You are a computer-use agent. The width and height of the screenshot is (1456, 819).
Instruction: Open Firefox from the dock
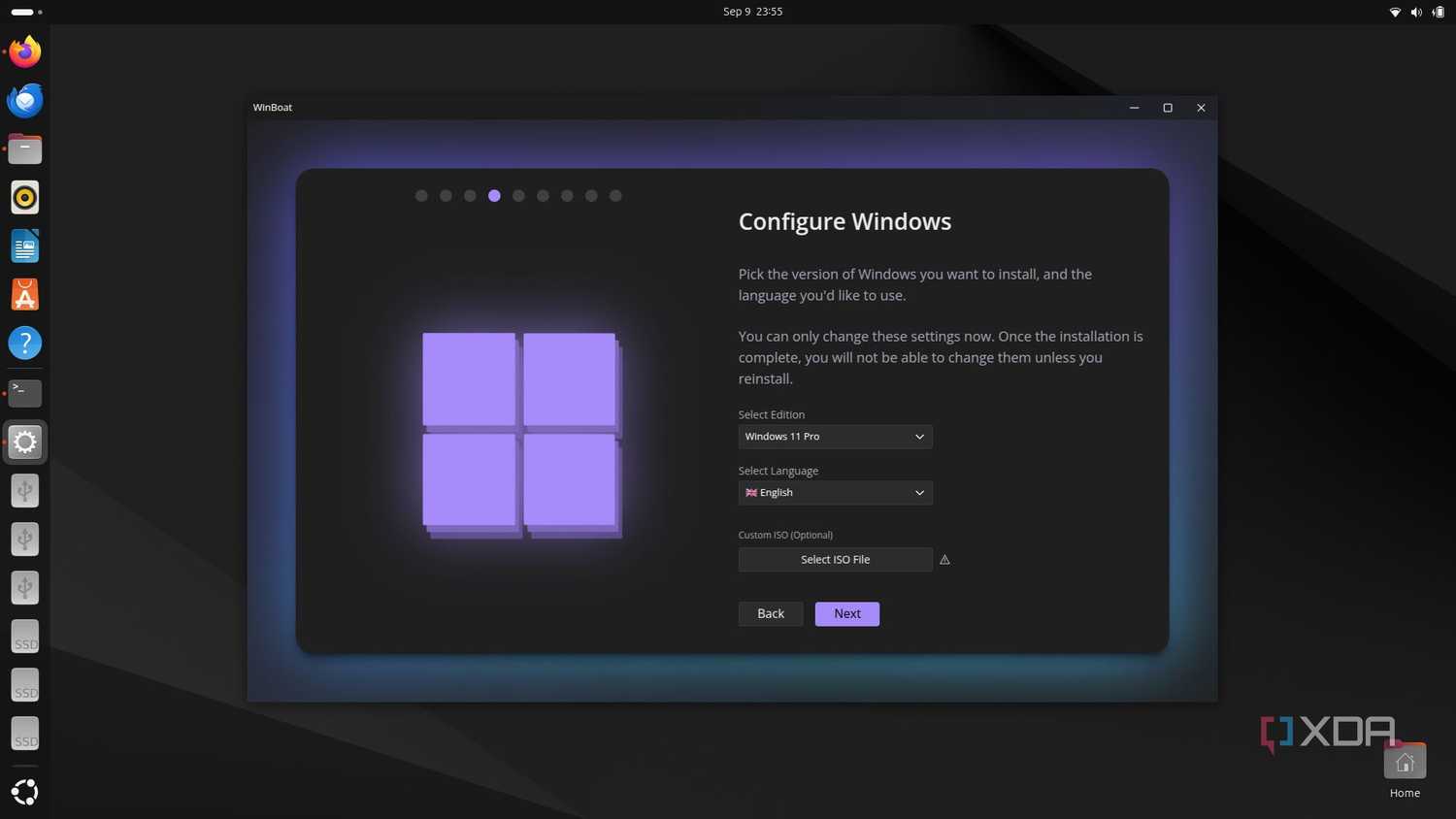tap(25, 51)
